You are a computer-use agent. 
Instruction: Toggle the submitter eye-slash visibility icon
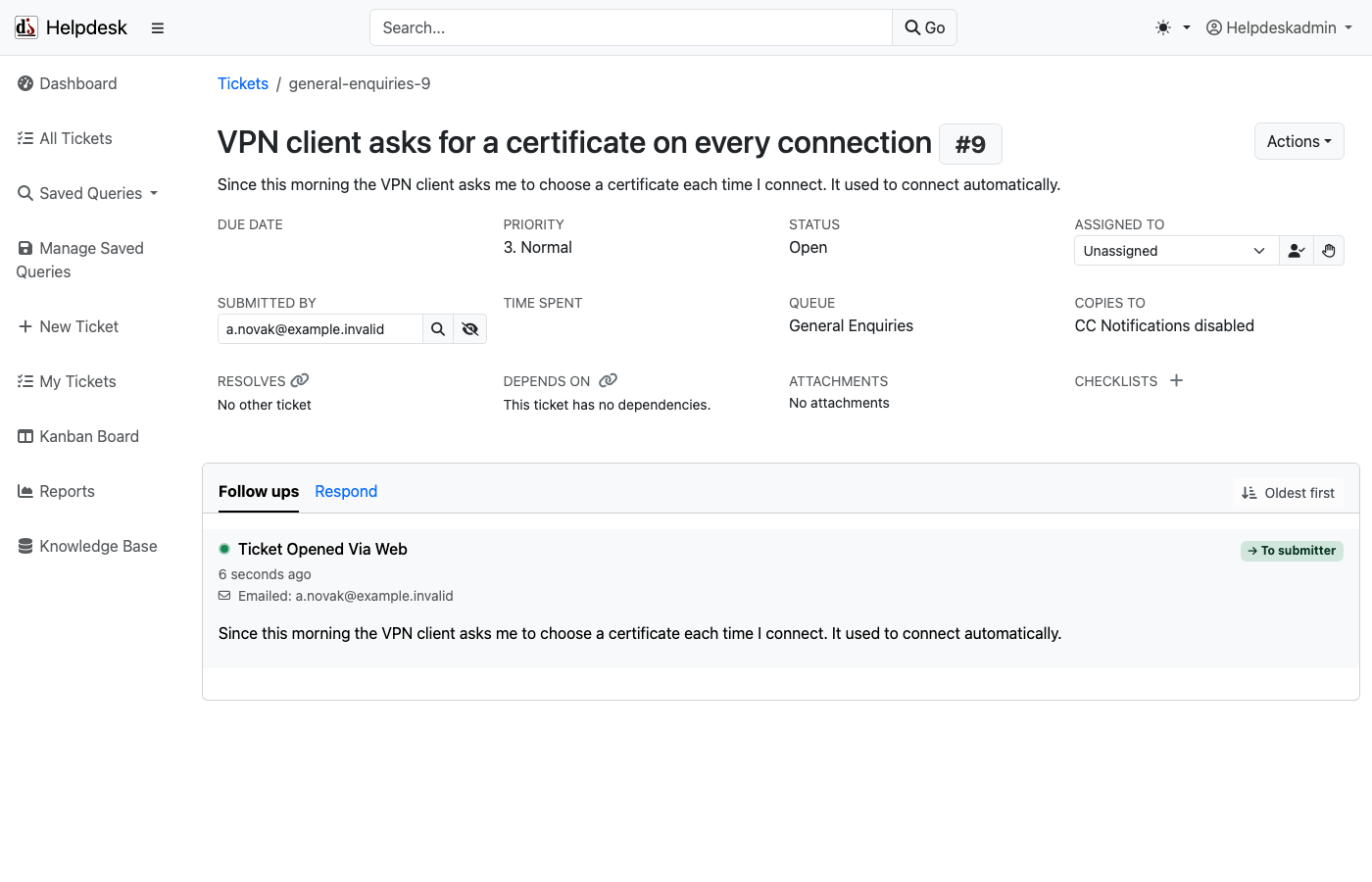pyautogui.click(x=470, y=329)
